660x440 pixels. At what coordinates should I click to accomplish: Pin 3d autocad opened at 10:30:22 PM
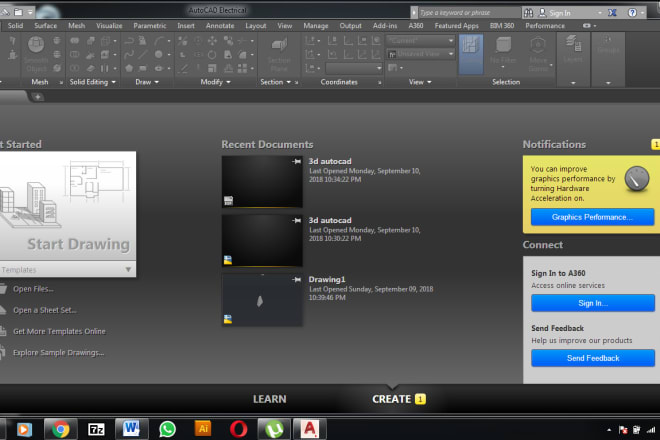[x=297, y=220]
